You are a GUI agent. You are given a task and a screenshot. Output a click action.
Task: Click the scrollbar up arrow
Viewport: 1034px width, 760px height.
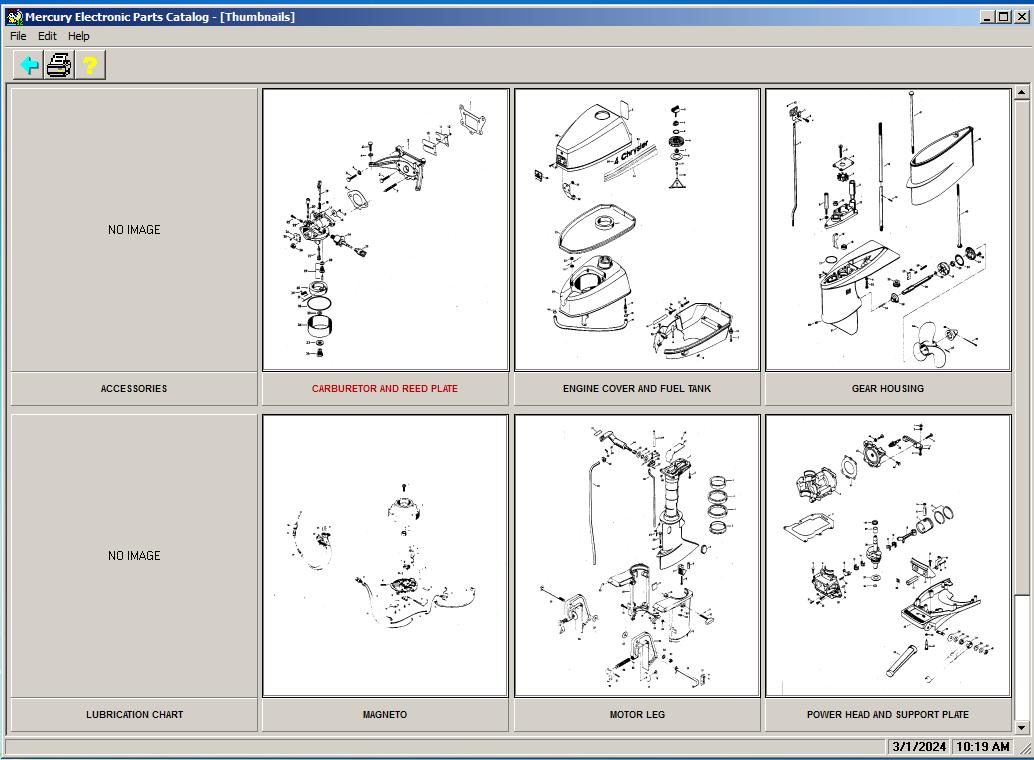point(1021,92)
